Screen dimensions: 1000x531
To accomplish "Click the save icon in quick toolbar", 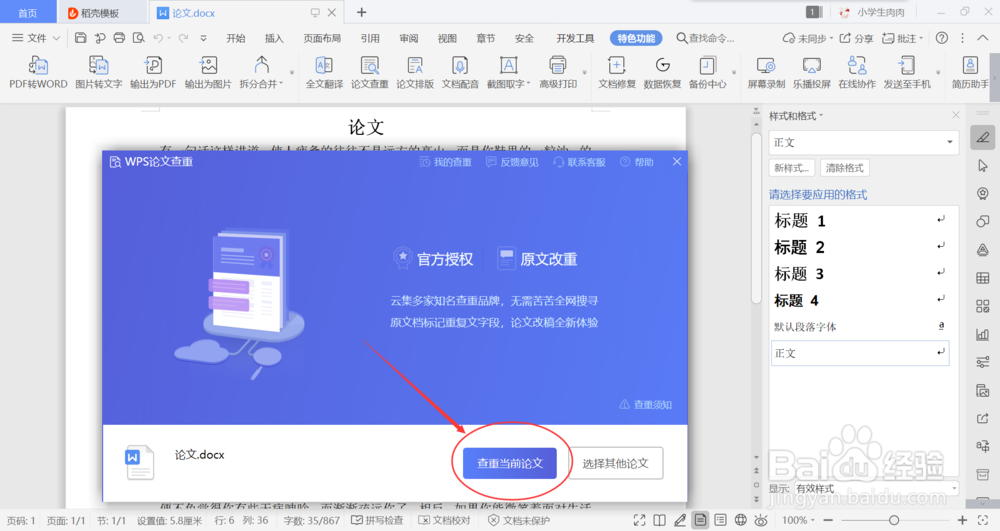I will pyautogui.click(x=80, y=38).
